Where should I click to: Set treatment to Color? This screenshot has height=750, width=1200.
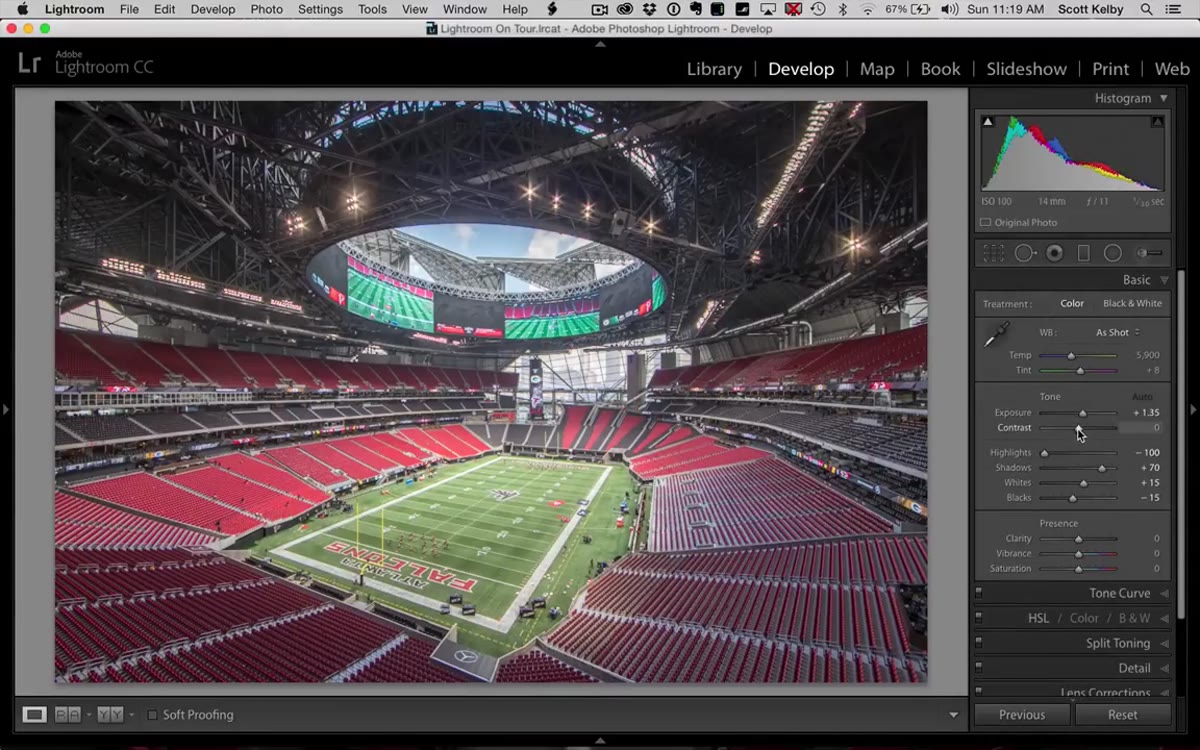tap(1072, 304)
